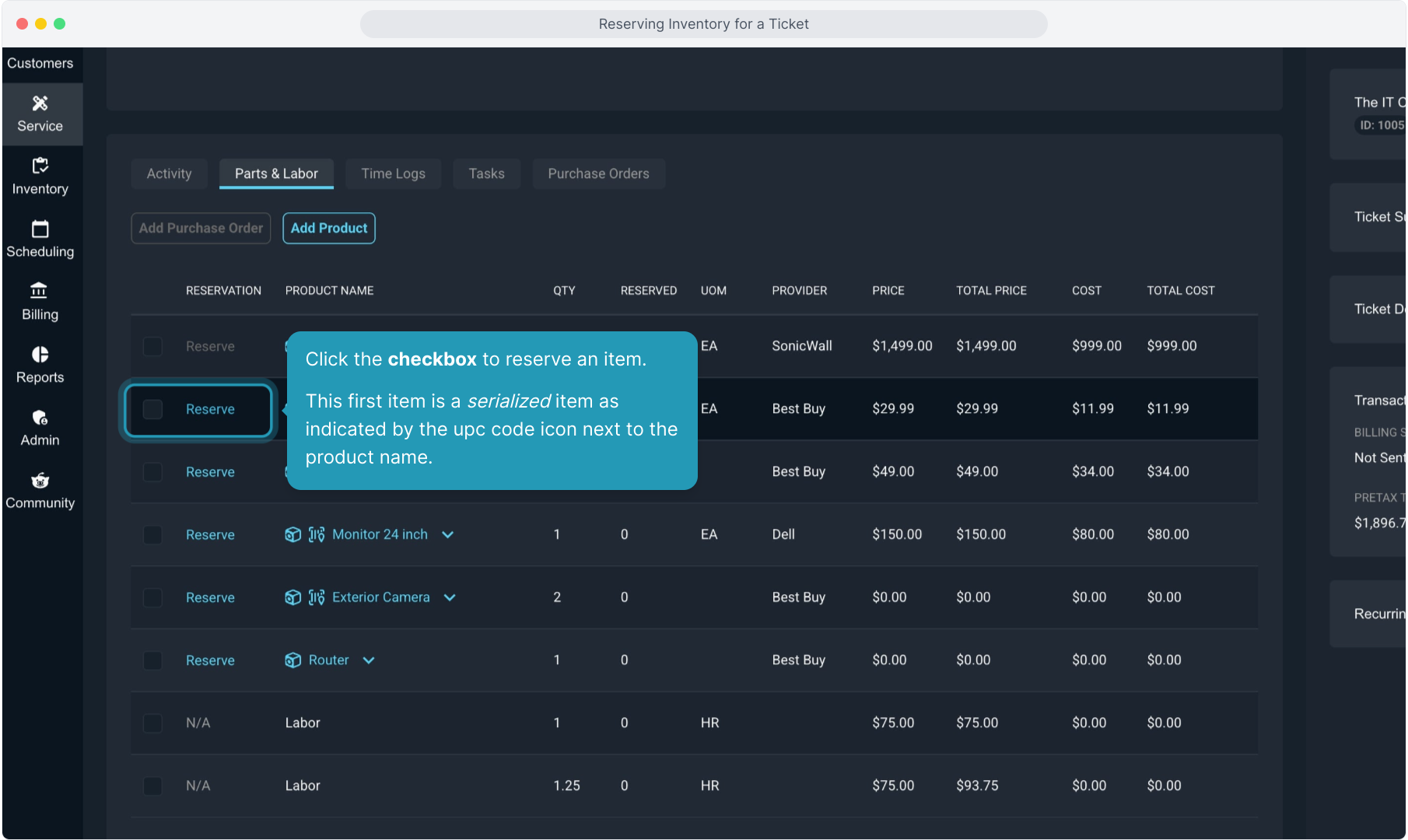Expand the Router row chevron
This screenshot has height=840, width=1408.
tap(369, 660)
